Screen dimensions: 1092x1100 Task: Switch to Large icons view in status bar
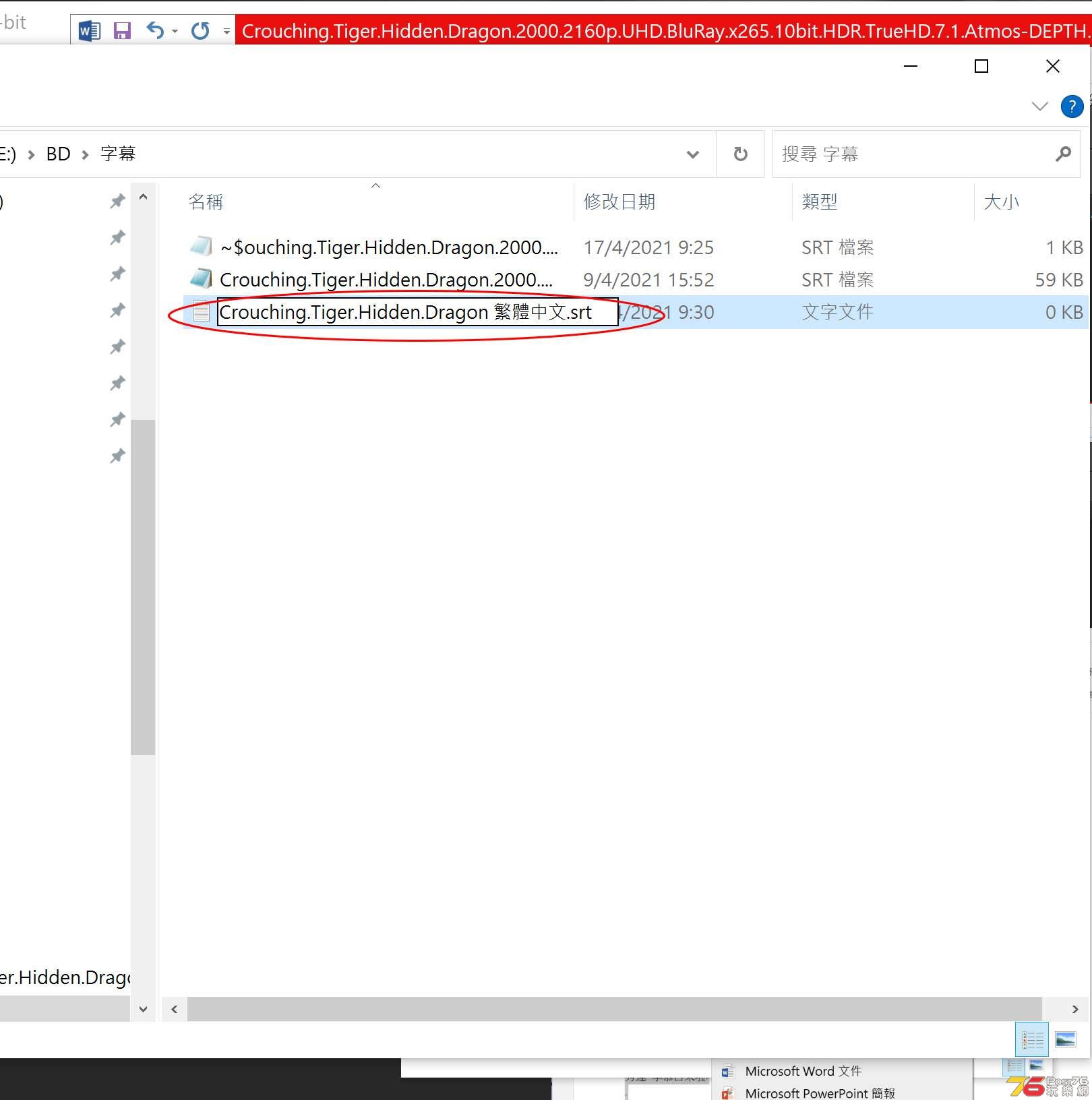[1066, 1039]
